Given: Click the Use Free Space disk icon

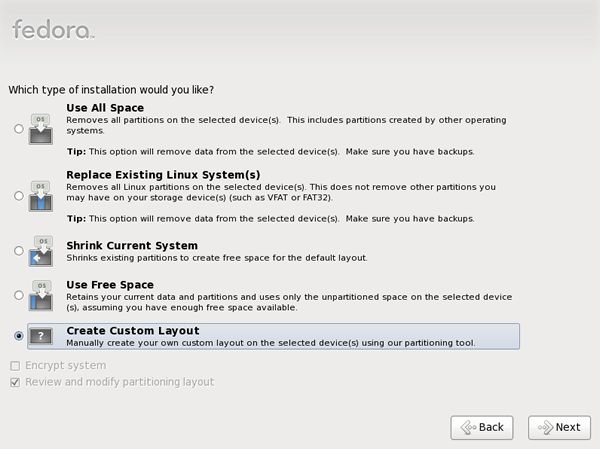Looking at the screenshot, I should 41,296.
